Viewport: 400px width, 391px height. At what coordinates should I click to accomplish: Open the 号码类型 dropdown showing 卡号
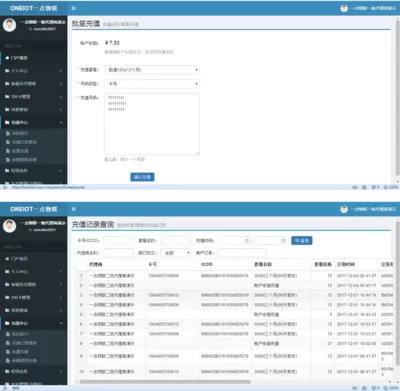[x=152, y=84]
